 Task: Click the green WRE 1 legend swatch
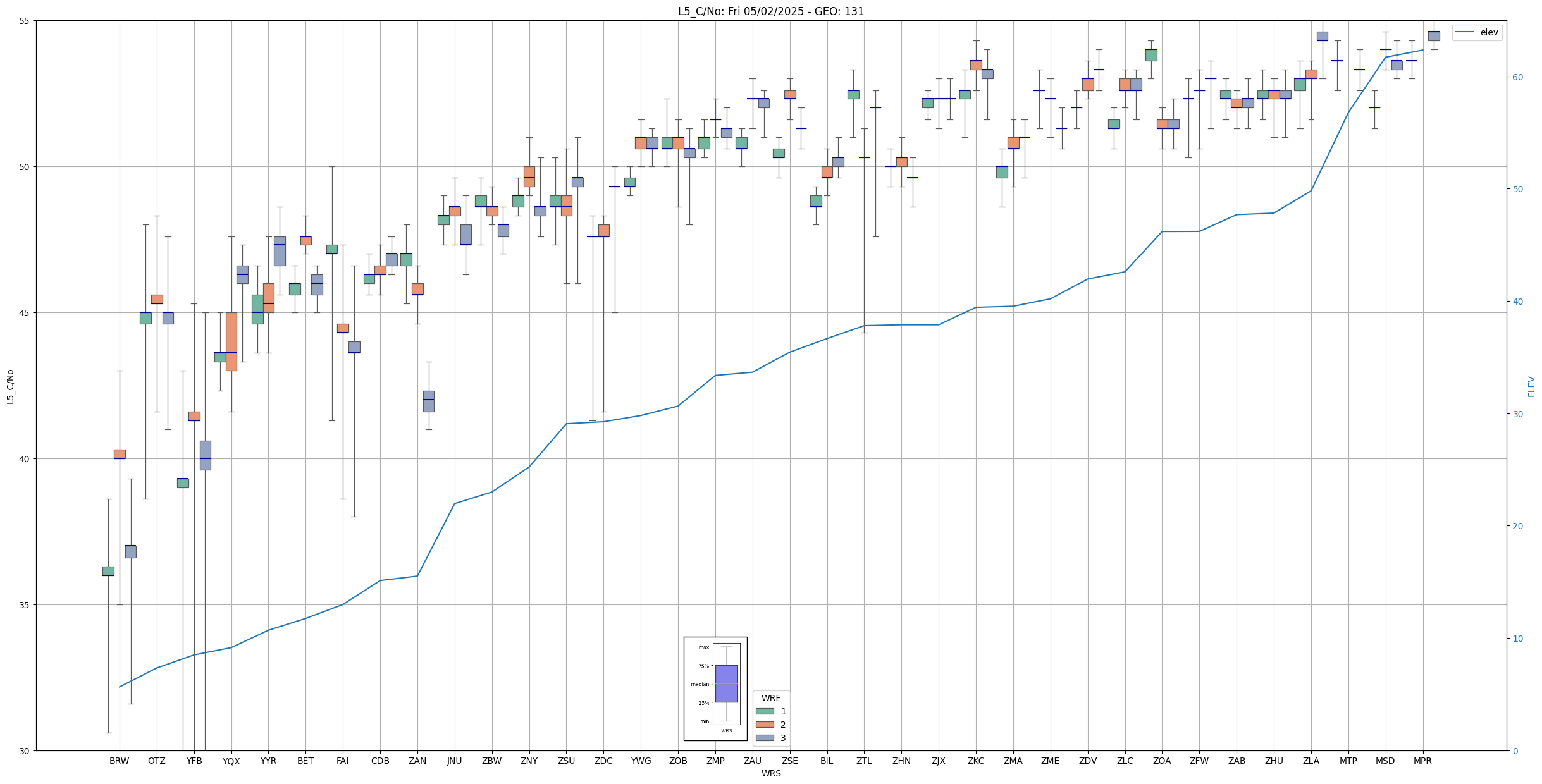coord(764,711)
